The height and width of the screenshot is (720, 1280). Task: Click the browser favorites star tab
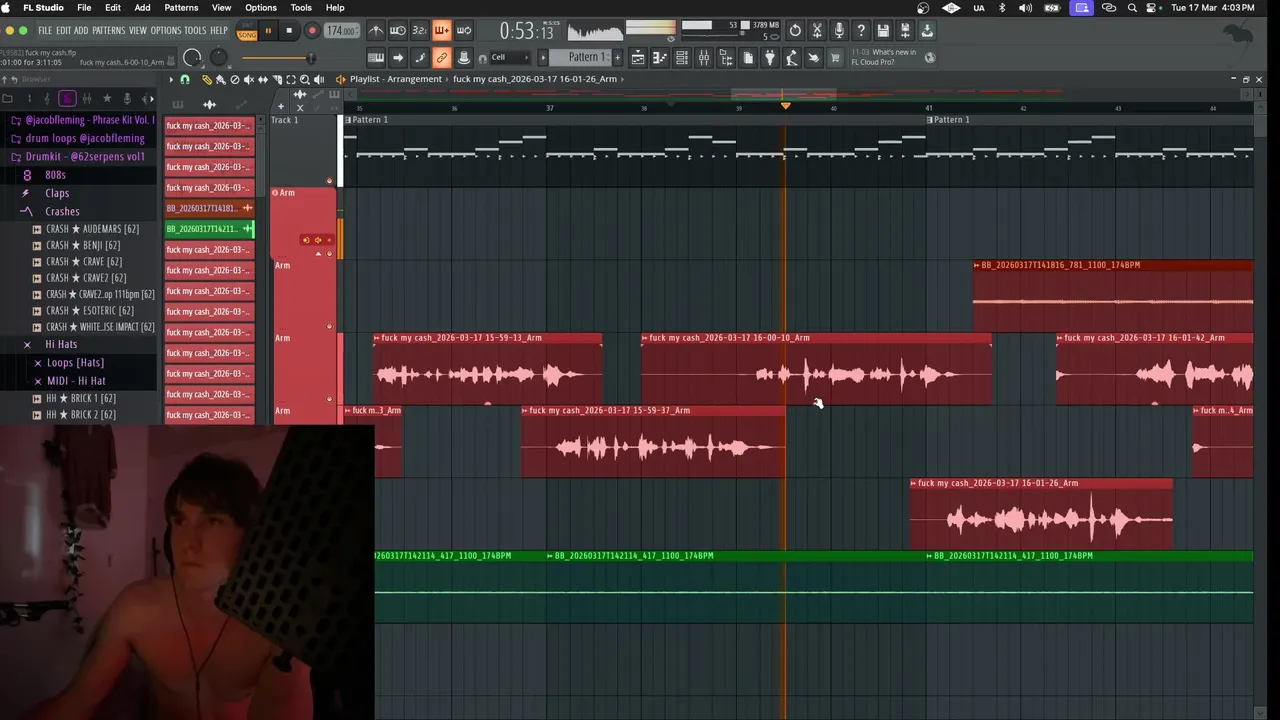pos(107,98)
